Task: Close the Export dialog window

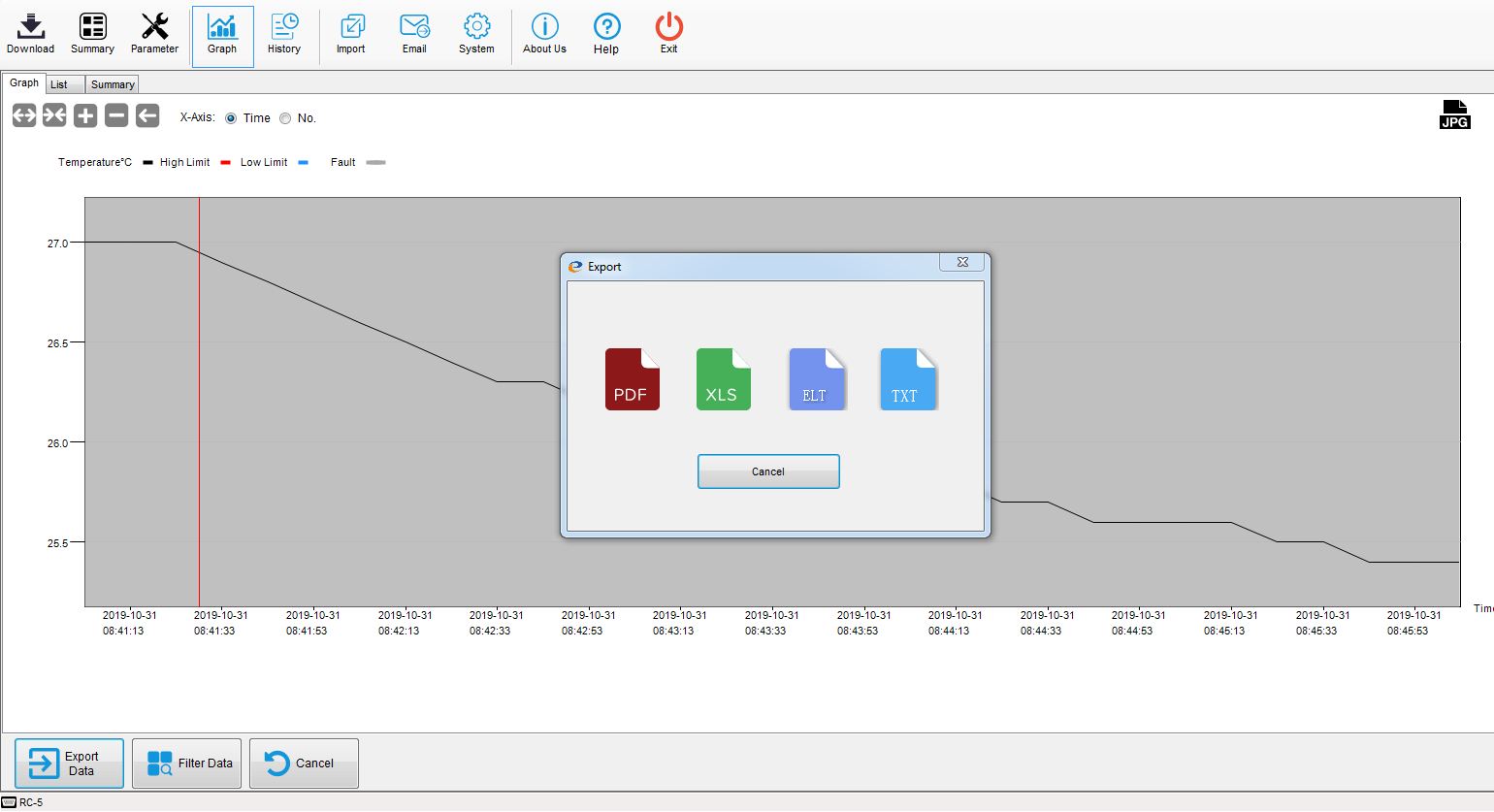Action: point(962,263)
